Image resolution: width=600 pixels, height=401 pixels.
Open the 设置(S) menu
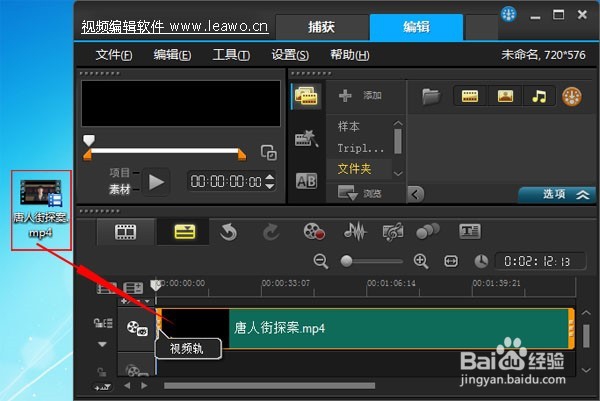[x=290, y=55]
